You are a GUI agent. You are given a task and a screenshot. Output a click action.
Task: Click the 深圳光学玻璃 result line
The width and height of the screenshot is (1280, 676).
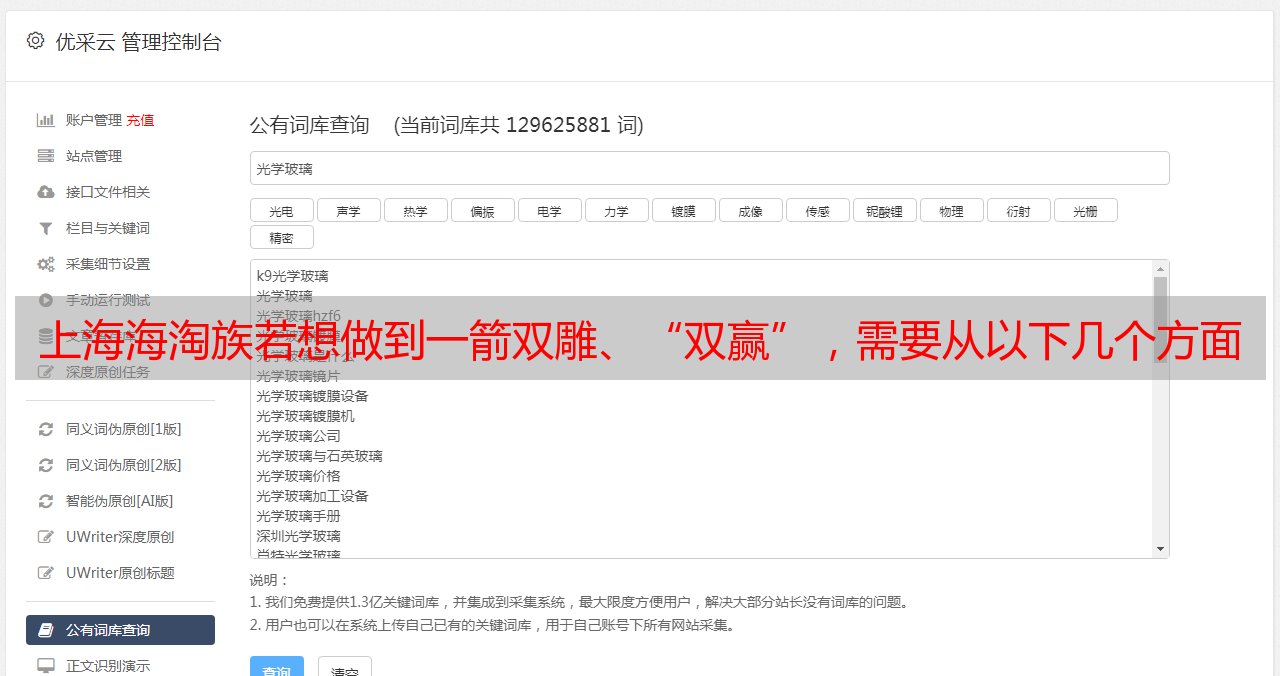click(298, 536)
